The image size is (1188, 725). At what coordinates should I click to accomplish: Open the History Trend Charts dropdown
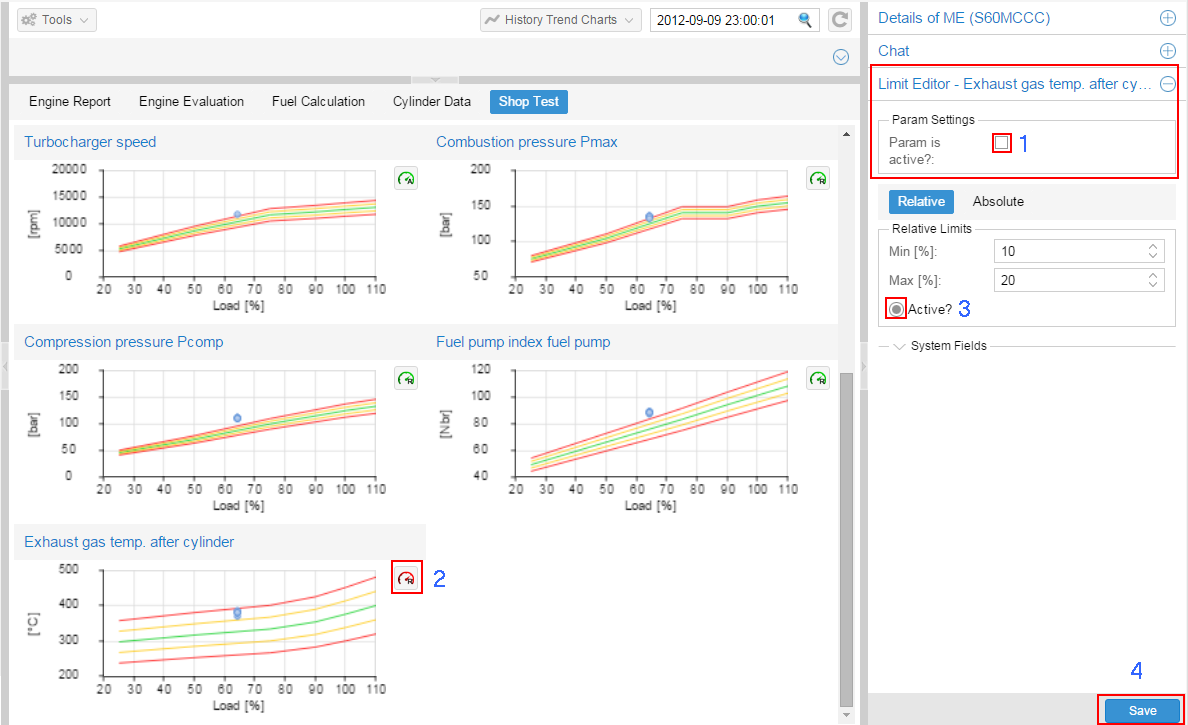coord(561,20)
